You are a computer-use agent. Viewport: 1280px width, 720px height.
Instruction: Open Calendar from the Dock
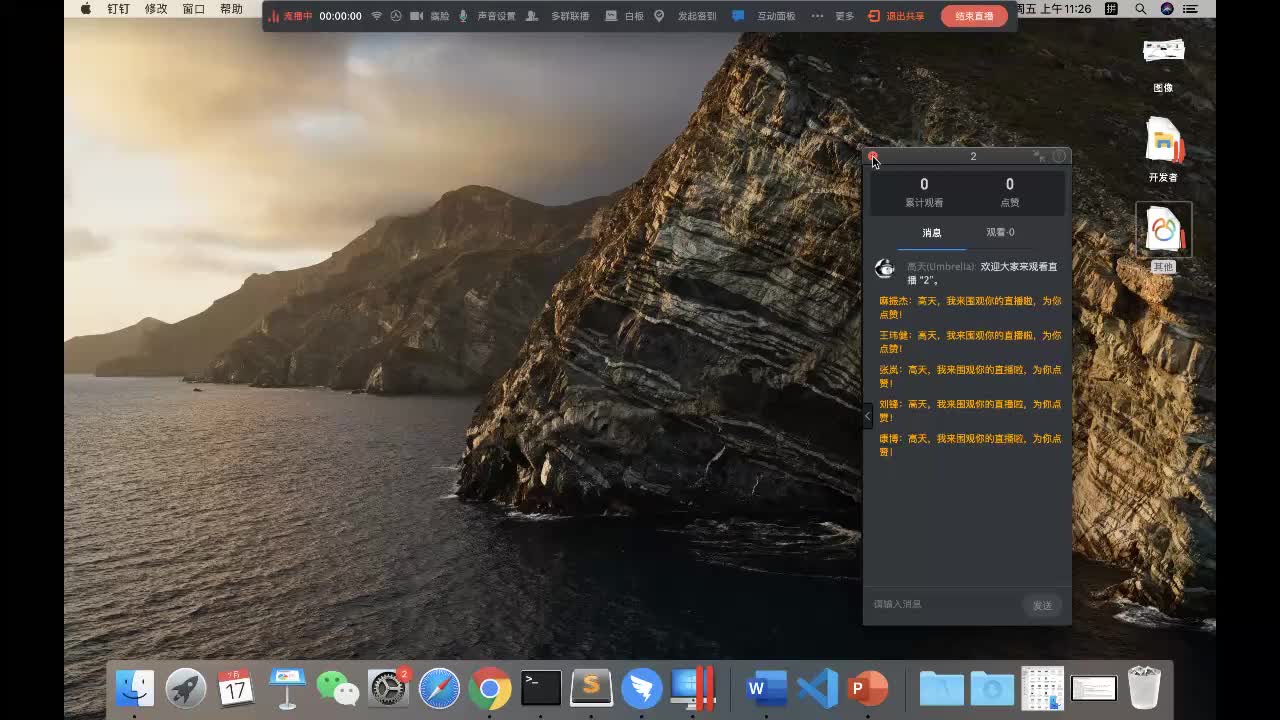pos(236,688)
